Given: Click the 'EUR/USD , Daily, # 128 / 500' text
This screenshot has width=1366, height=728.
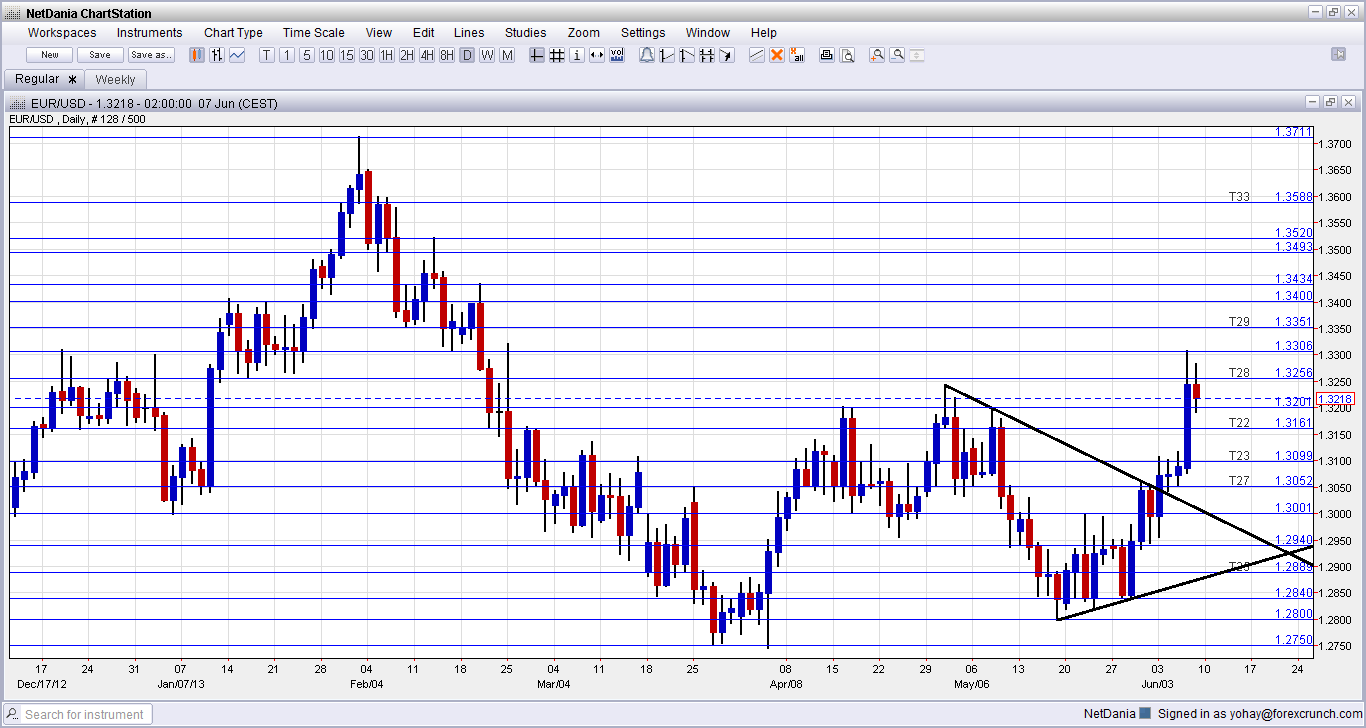Looking at the screenshot, I should click(78, 120).
